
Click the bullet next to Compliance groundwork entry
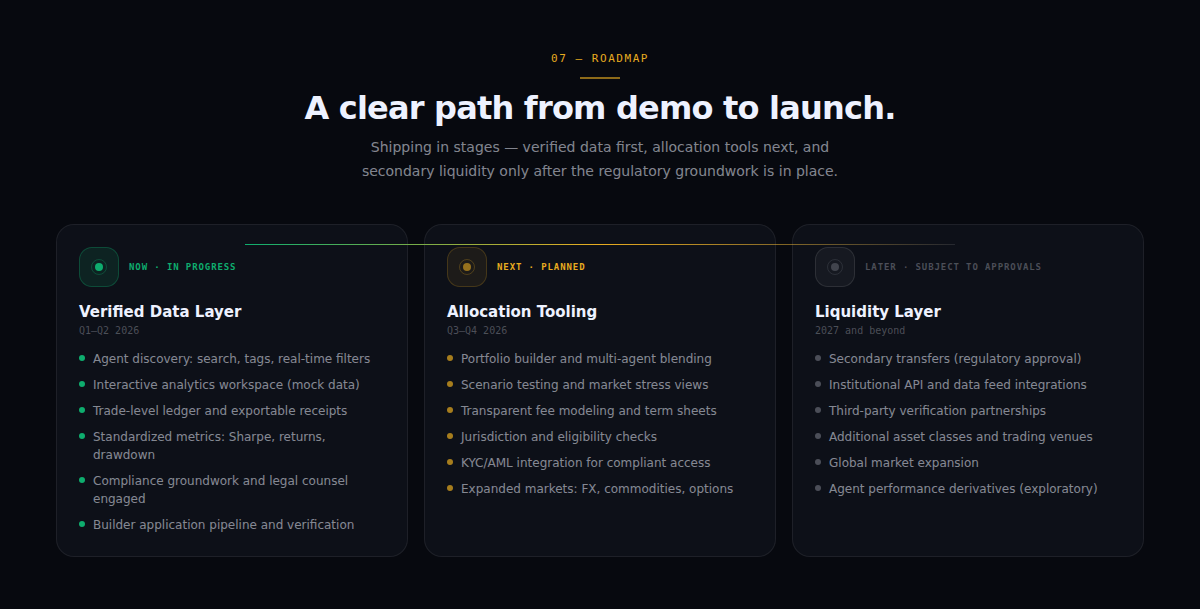pyautogui.click(x=82, y=481)
